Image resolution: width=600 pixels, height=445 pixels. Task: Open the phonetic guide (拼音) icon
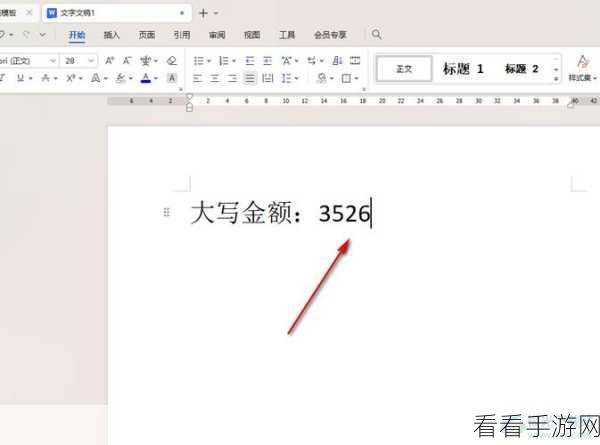pyautogui.click(x=146, y=60)
